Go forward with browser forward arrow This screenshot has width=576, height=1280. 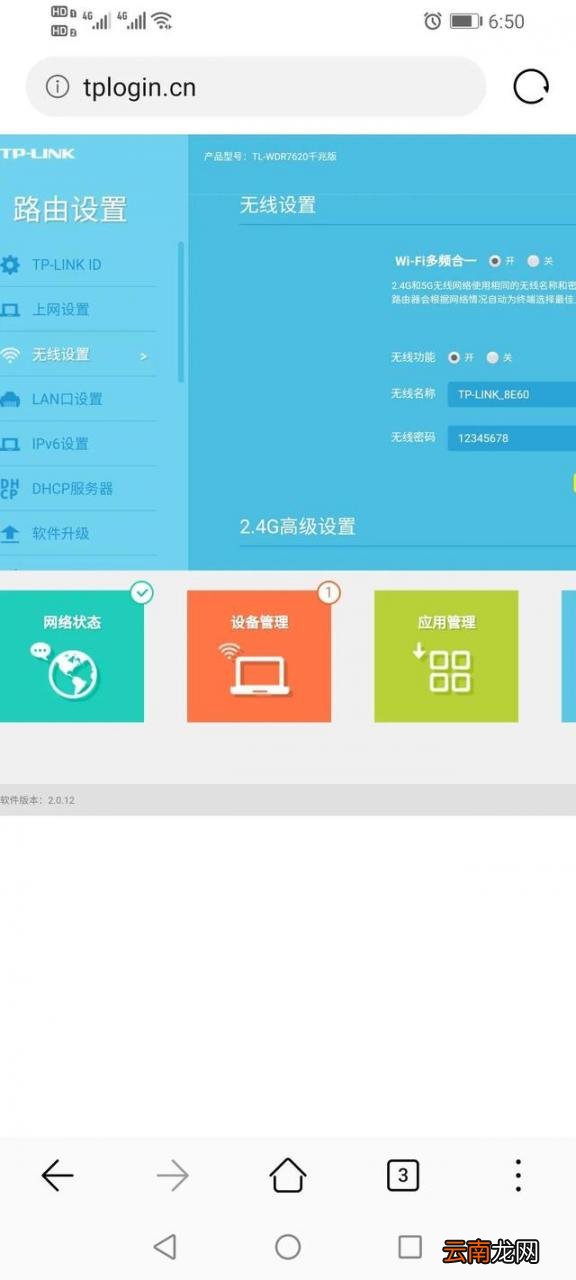[172, 1176]
